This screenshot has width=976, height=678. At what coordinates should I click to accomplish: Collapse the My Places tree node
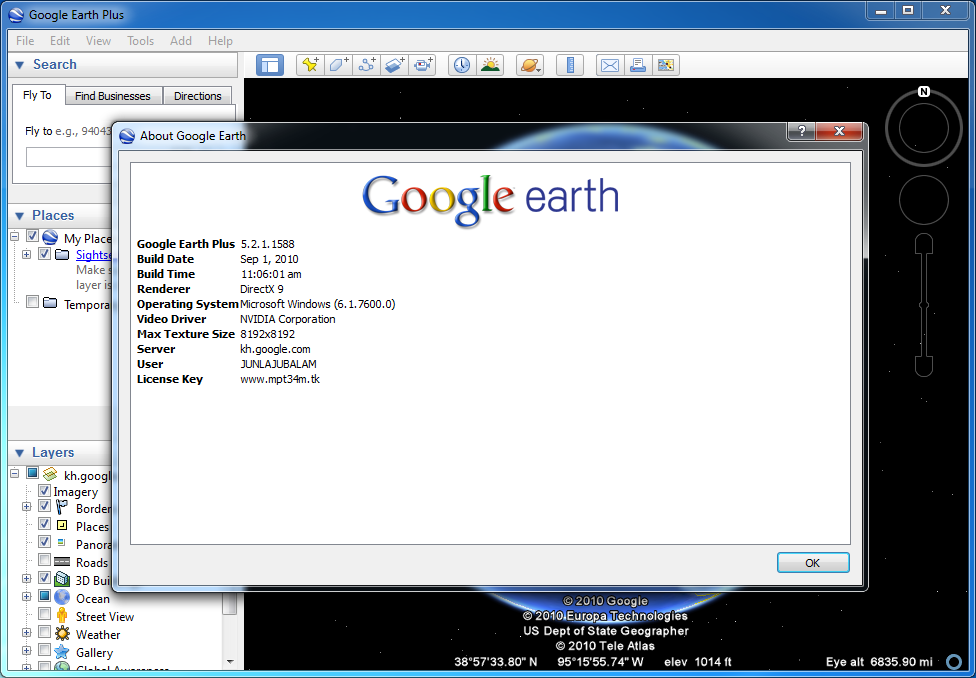point(16,237)
